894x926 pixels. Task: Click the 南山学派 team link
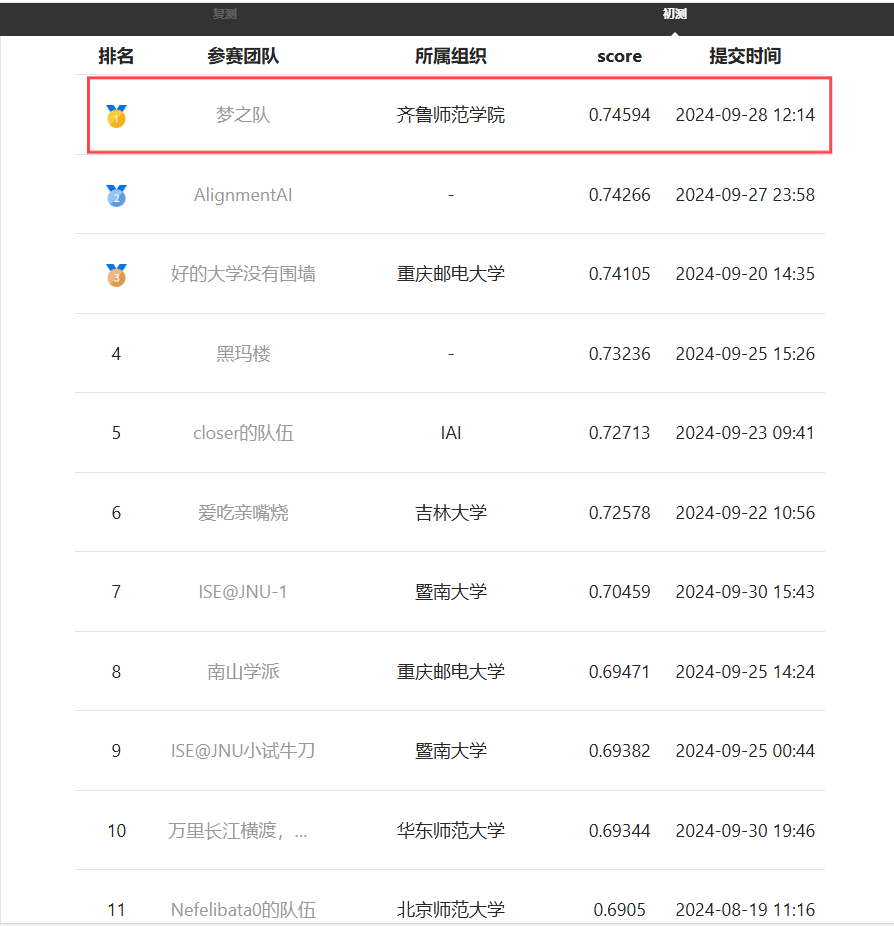point(243,672)
